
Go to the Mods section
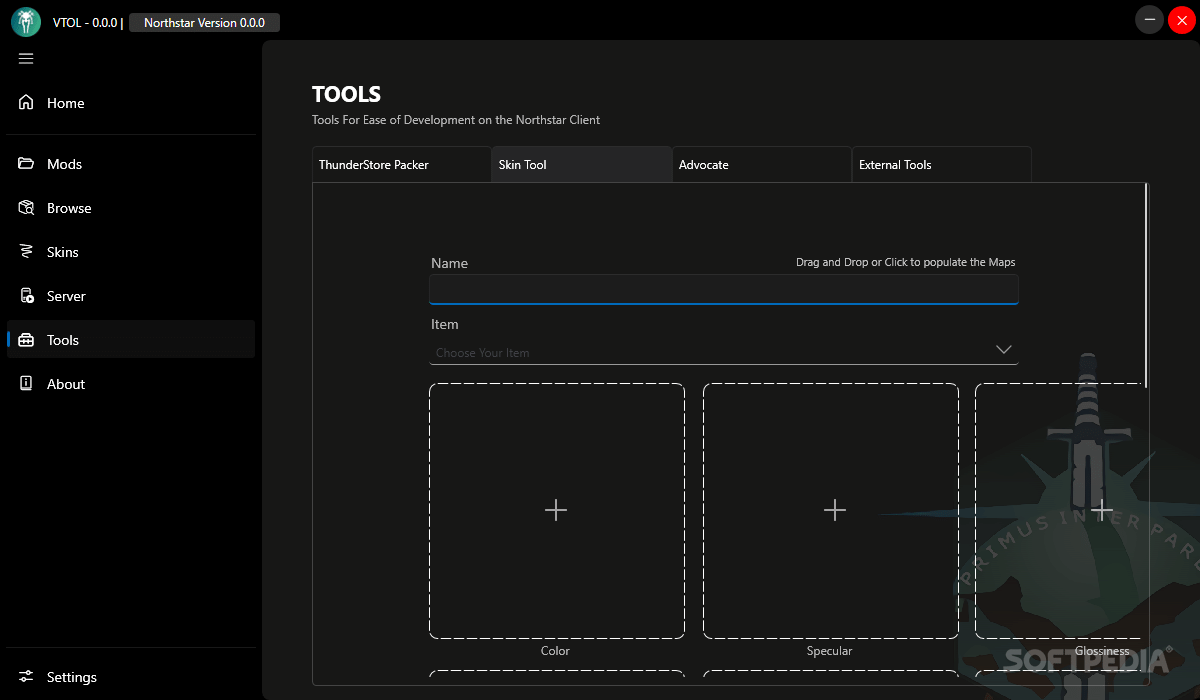pos(131,164)
